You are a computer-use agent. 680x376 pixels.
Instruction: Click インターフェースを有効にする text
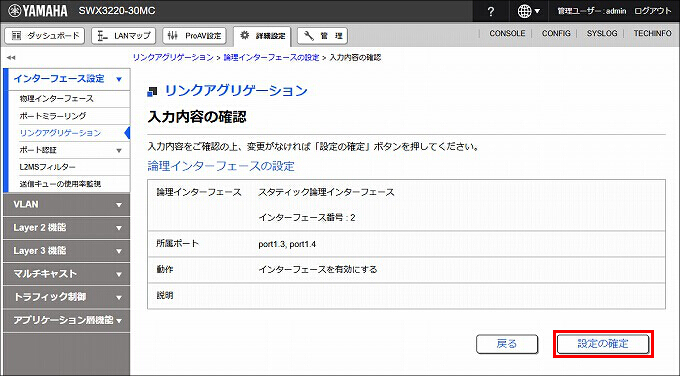click(317, 269)
